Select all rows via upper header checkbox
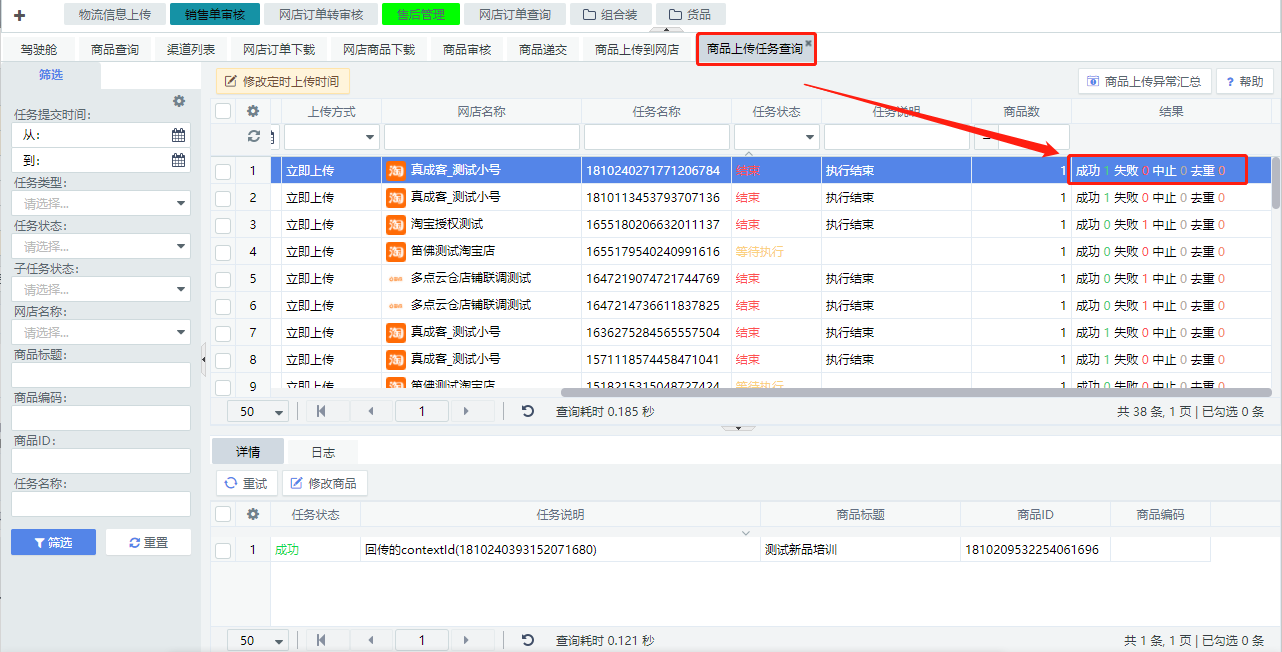 click(223, 112)
